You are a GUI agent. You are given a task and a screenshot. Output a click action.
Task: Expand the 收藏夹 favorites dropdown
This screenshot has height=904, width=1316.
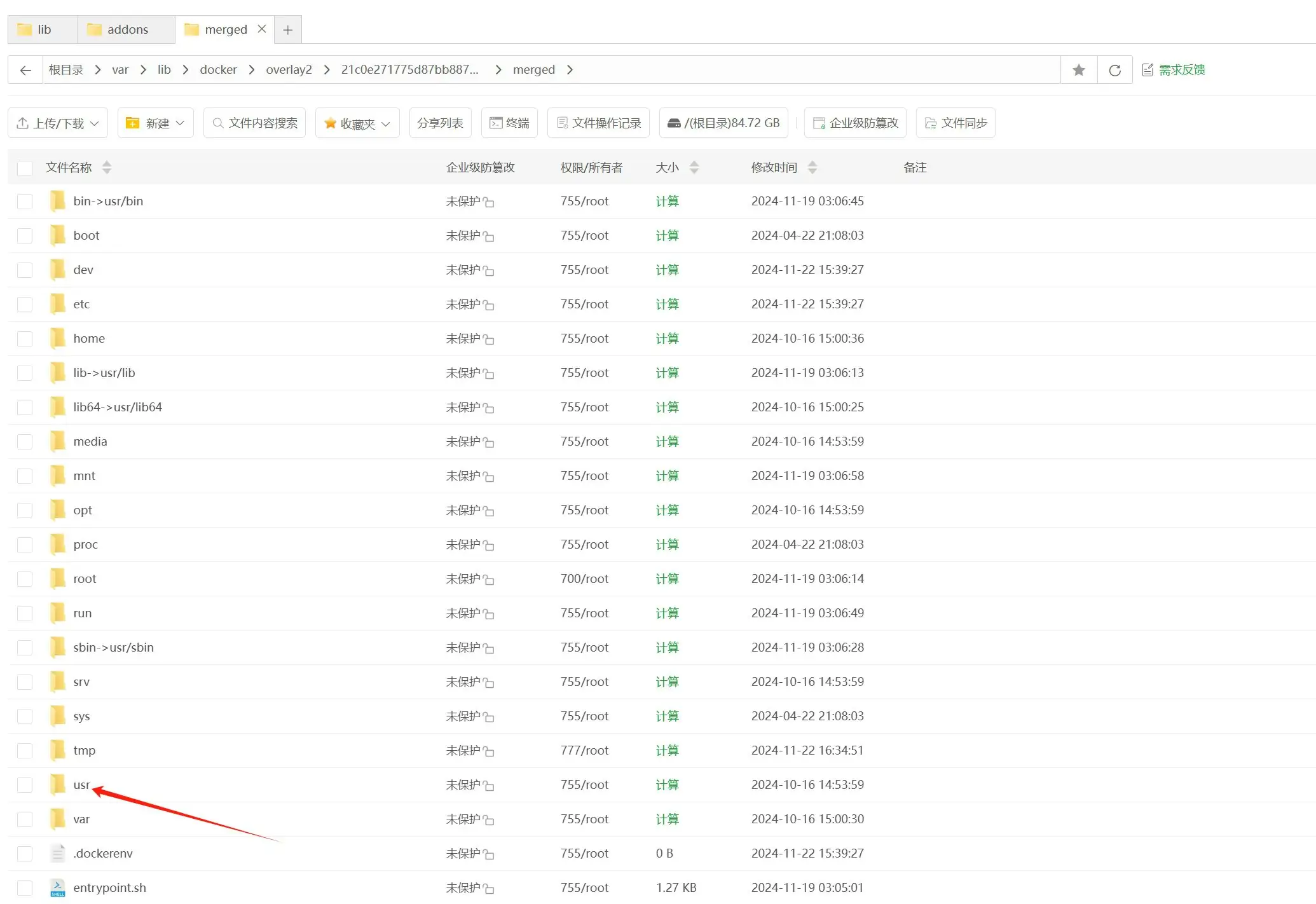pos(357,123)
